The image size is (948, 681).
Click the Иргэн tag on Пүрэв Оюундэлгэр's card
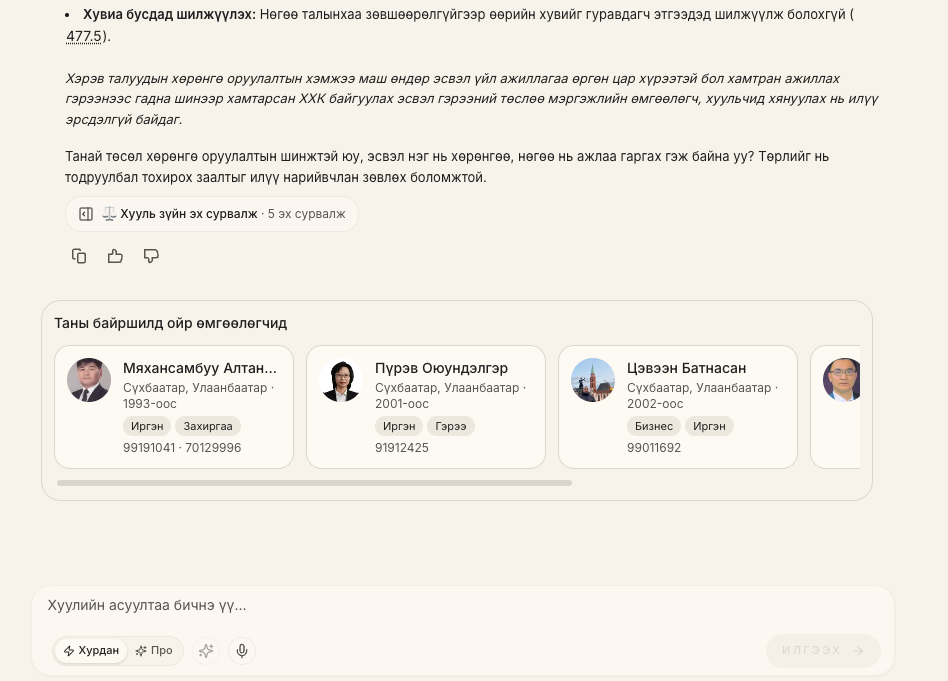pos(399,426)
